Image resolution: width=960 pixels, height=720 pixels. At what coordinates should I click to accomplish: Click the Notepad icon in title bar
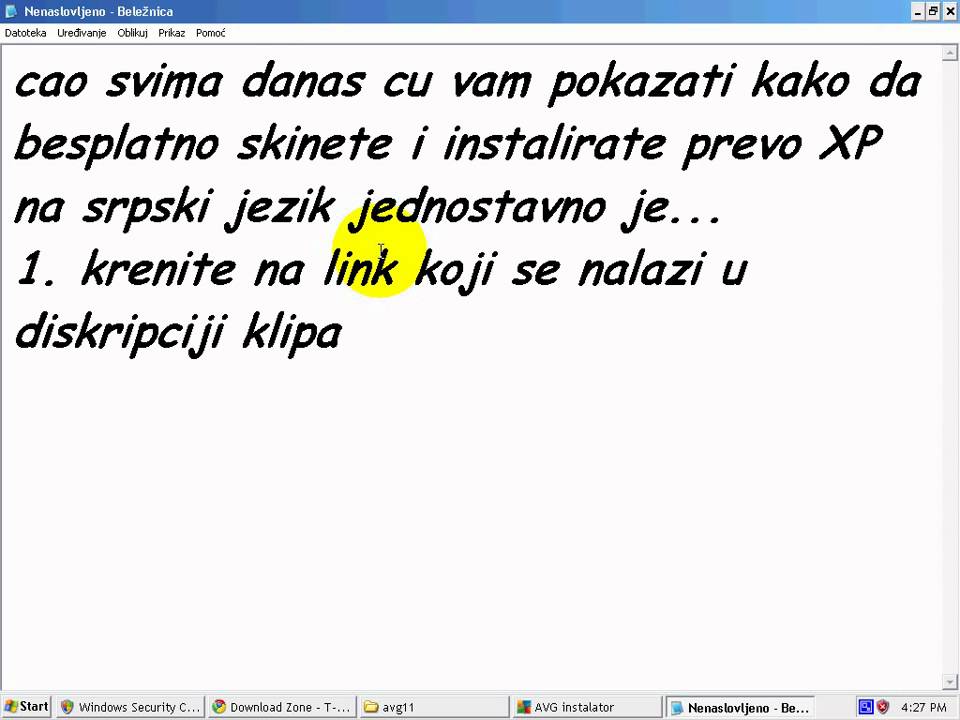[x=10, y=11]
